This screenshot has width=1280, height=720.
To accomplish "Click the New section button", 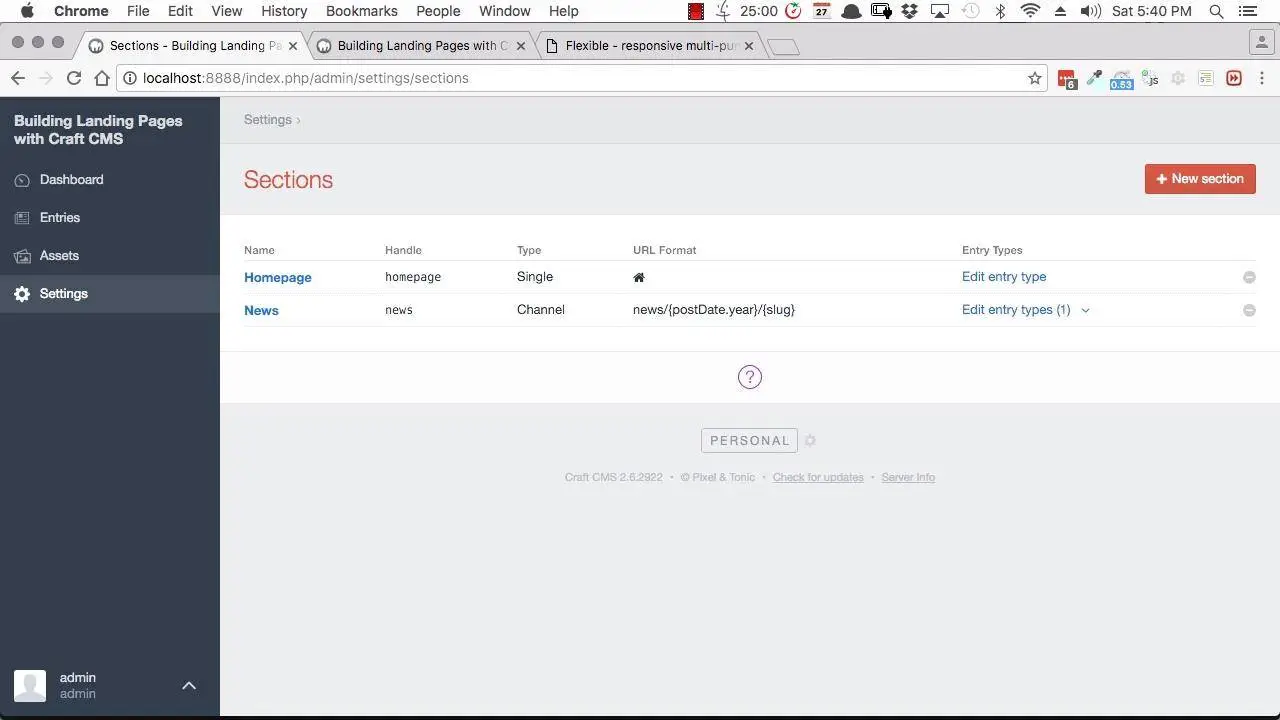I will pos(1200,179).
